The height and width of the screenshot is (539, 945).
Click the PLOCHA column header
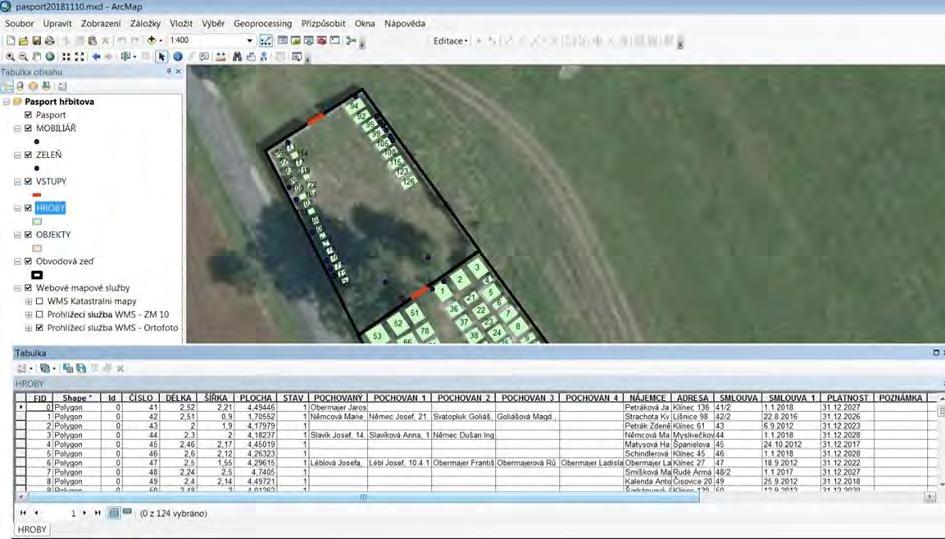256,398
